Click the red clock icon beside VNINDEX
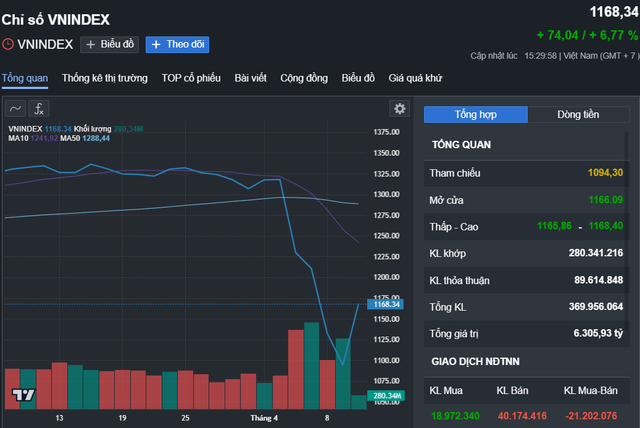The width and height of the screenshot is (640, 428). click(x=8, y=44)
